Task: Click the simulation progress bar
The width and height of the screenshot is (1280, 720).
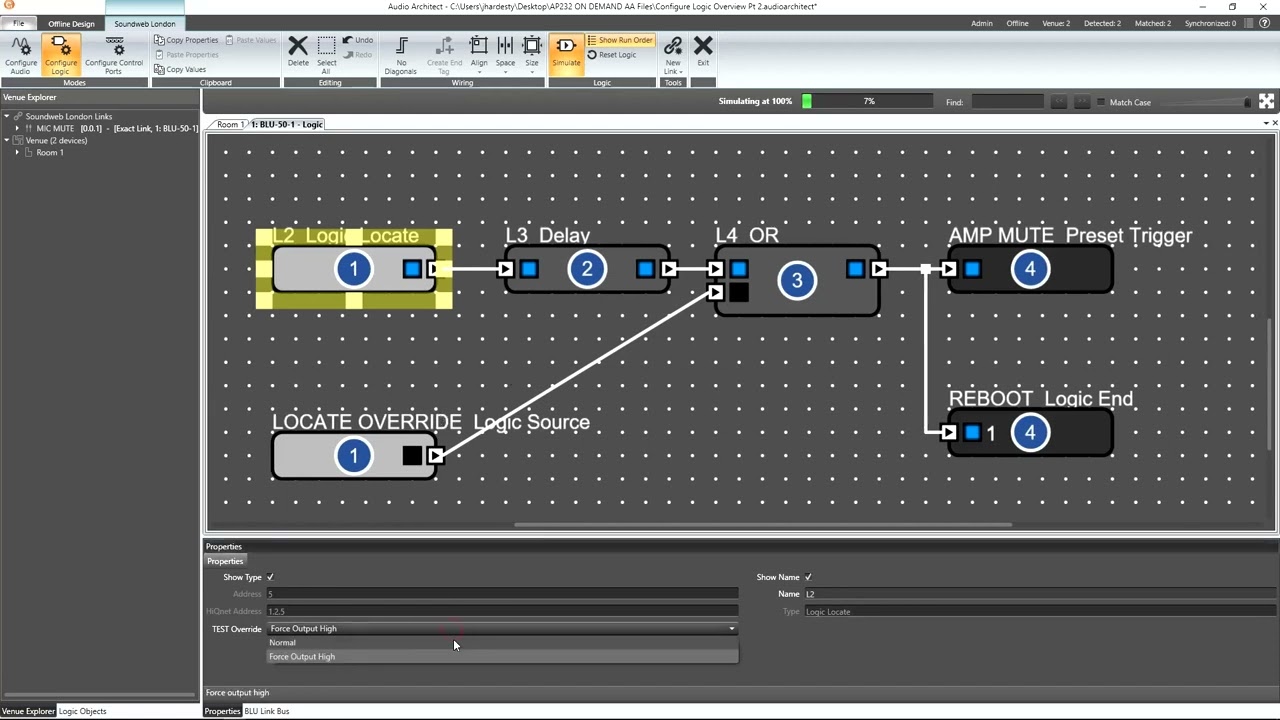Action: pyautogui.click(x=868, y=101)
